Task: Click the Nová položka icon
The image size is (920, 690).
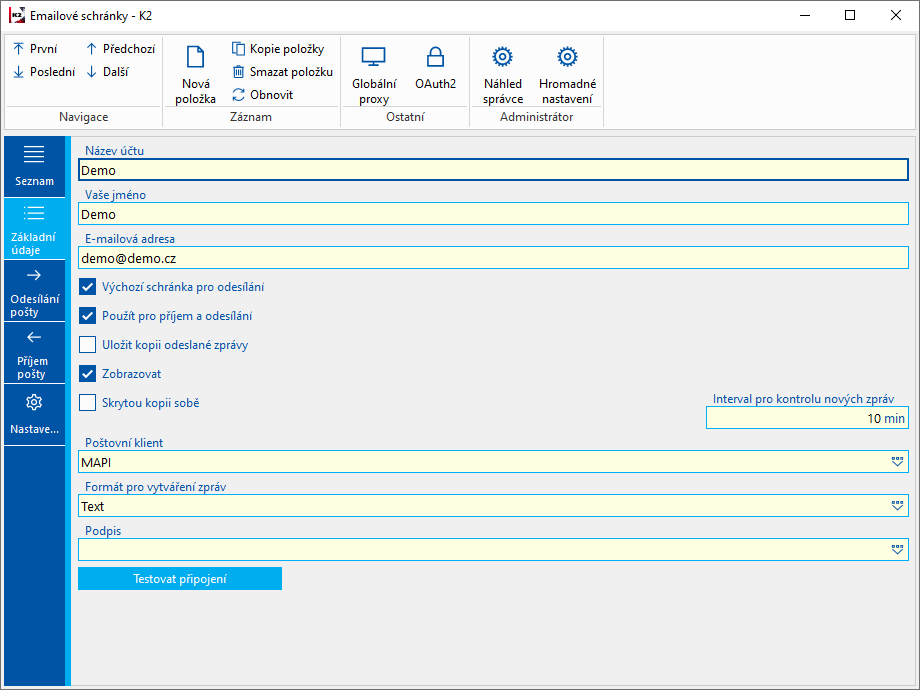Action: (195, 57)
